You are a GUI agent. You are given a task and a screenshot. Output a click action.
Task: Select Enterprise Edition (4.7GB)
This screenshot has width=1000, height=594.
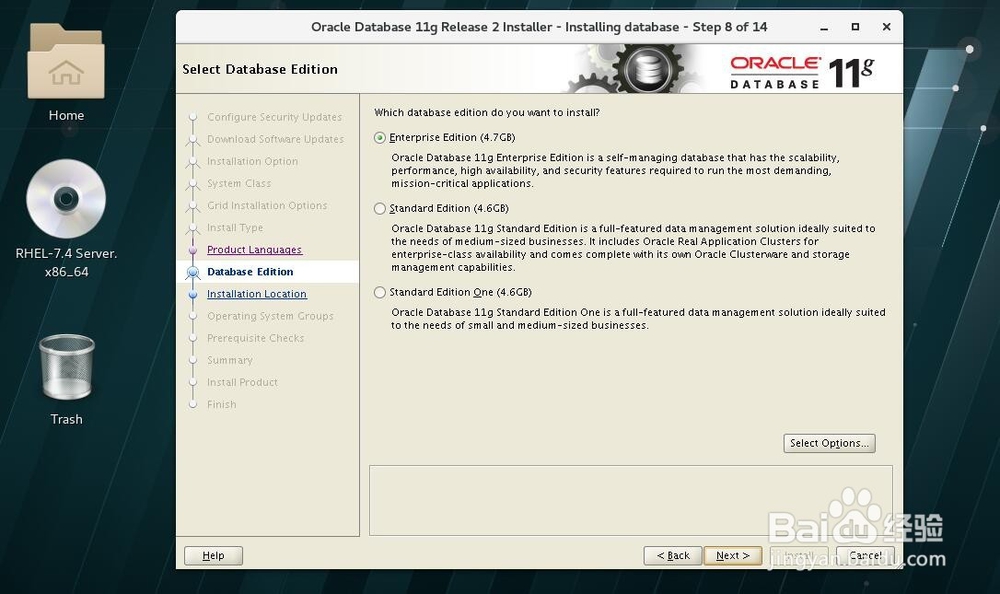pos(380,137)
